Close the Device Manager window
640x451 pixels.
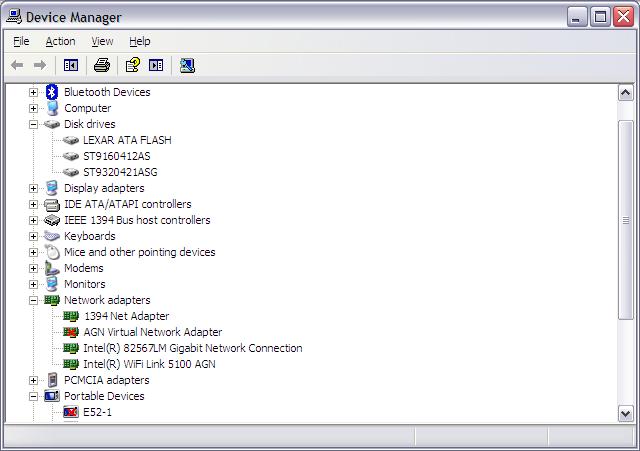(x=624, y=17)
